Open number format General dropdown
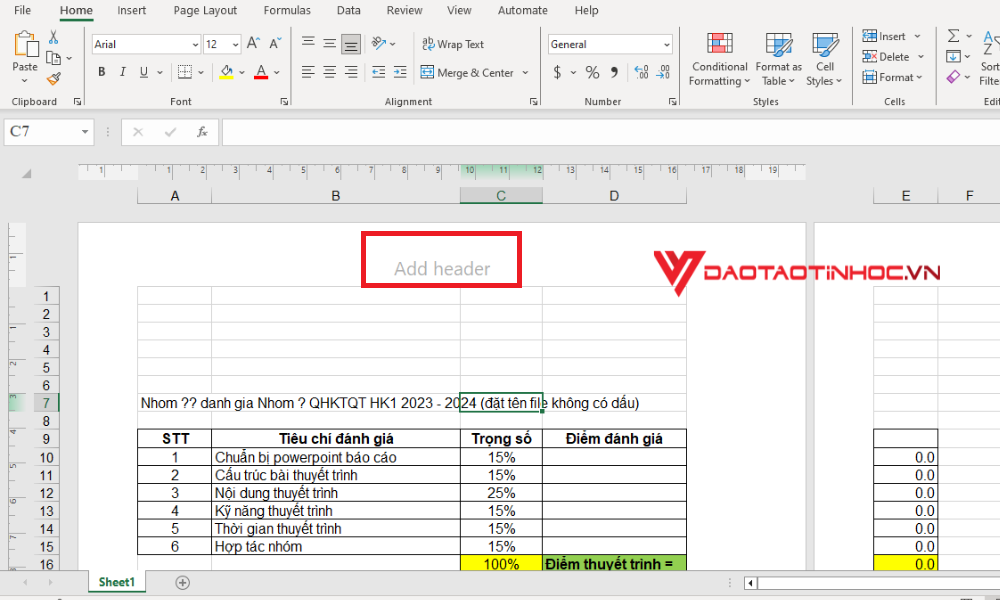 click(x=666, y=44)
